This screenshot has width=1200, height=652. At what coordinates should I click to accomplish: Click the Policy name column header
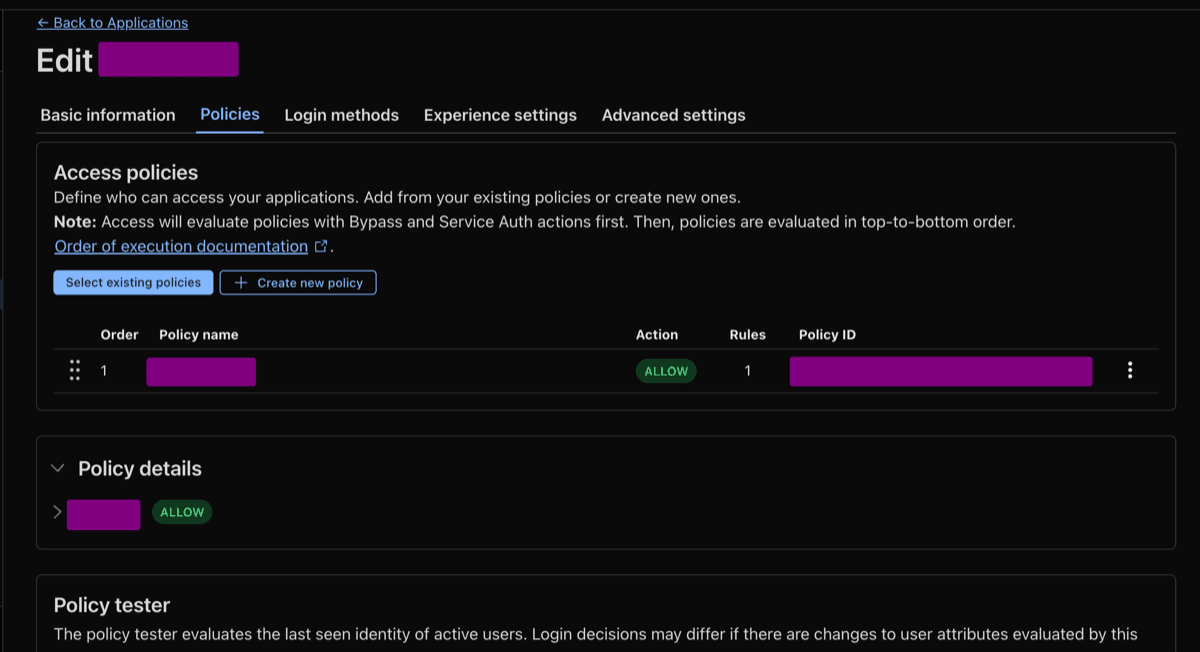[x=199, y=335]
